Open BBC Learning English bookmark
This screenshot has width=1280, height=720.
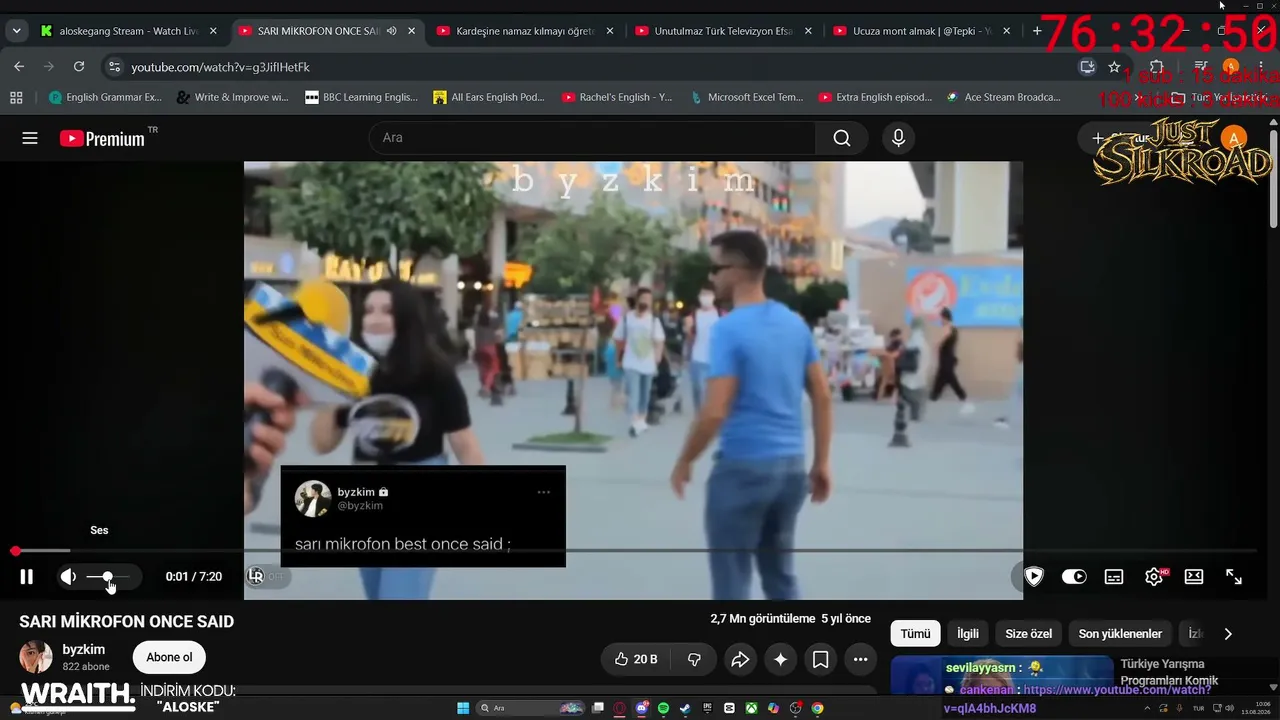coord(361,97)
